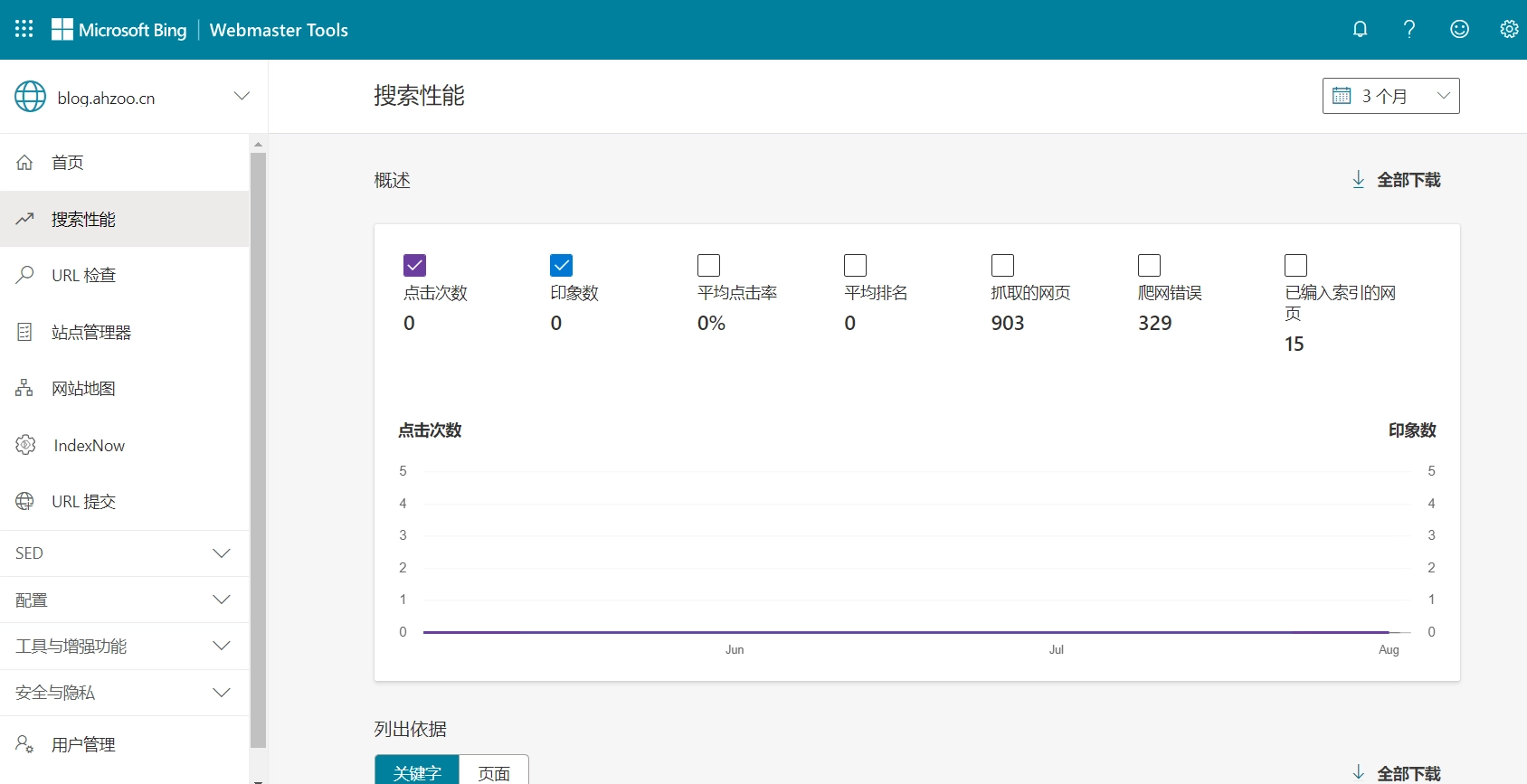The height and width of the screenshot is (784, 1527).
Task: Switch to the 页面 tab
Action: coord(494,772)
